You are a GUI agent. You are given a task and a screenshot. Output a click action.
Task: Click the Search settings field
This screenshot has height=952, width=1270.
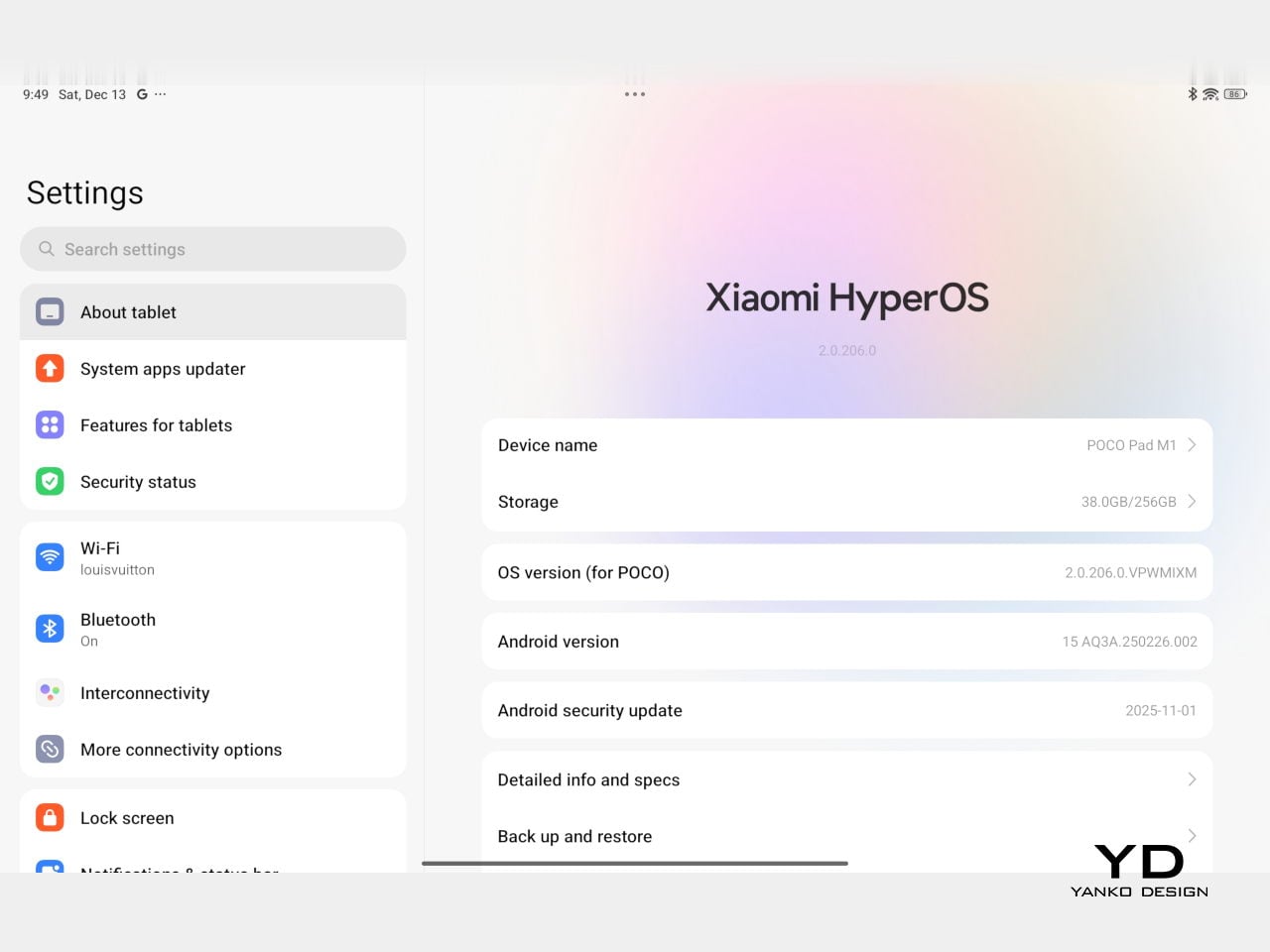[x=213, y=249]
